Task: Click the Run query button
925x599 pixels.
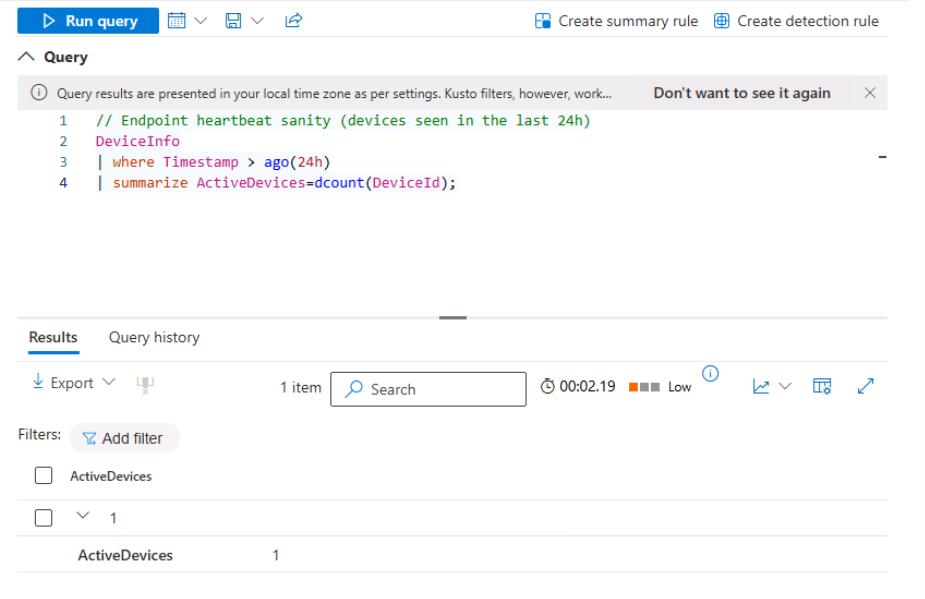Action: tap(86, 21)
